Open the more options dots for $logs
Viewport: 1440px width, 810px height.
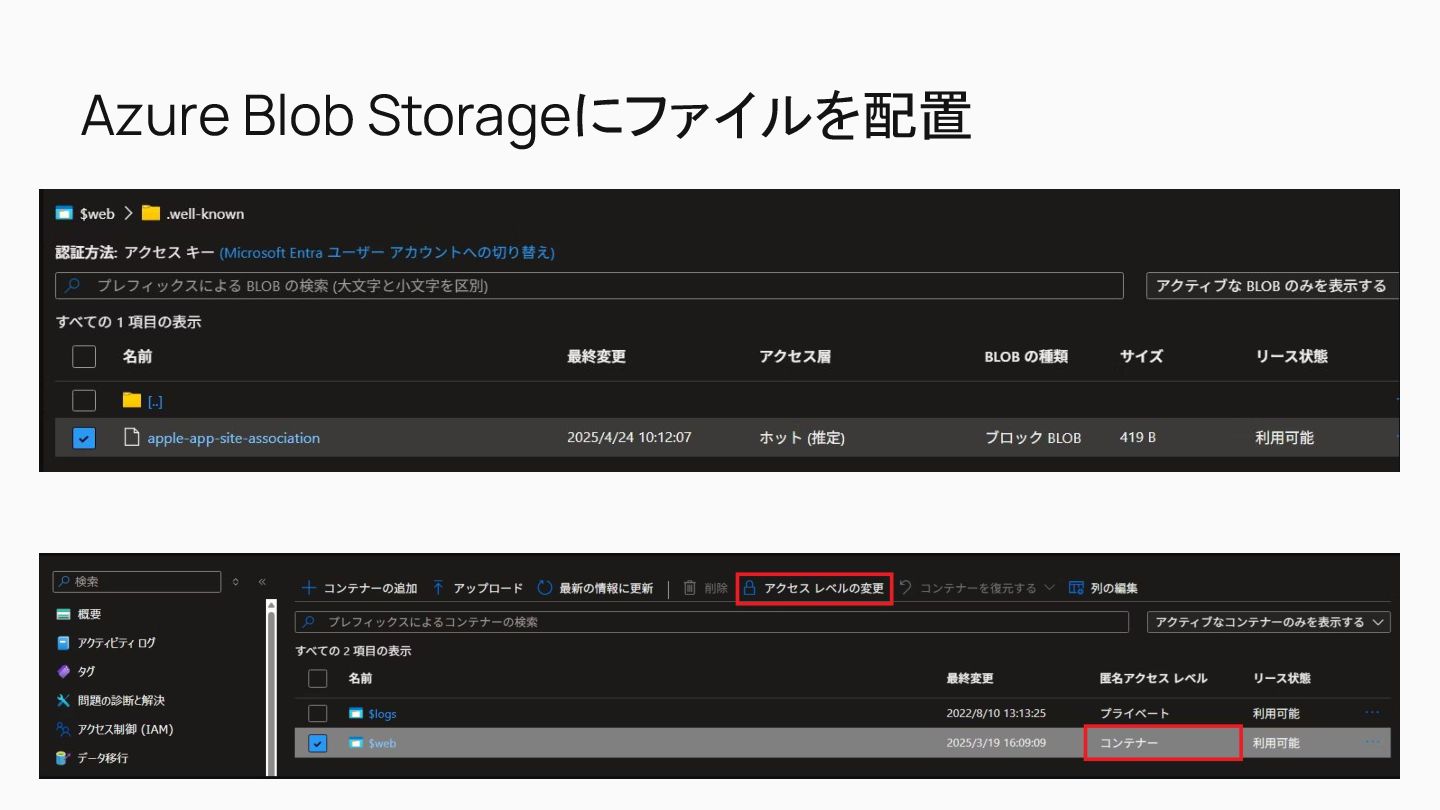pyautogui.click(x=1372, y=712)
